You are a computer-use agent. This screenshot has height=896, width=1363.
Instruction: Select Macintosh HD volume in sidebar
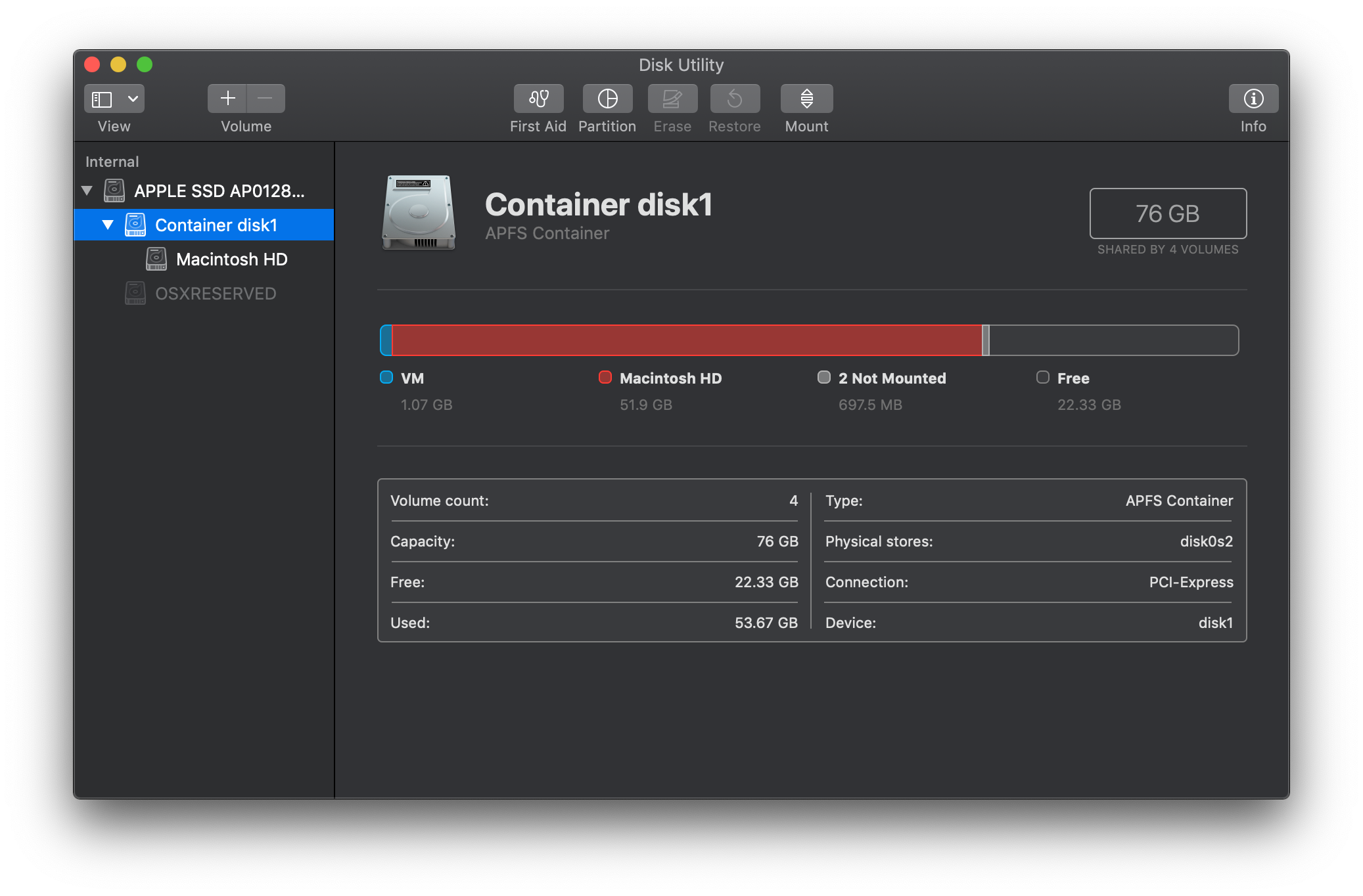click(x=204, y=259)
